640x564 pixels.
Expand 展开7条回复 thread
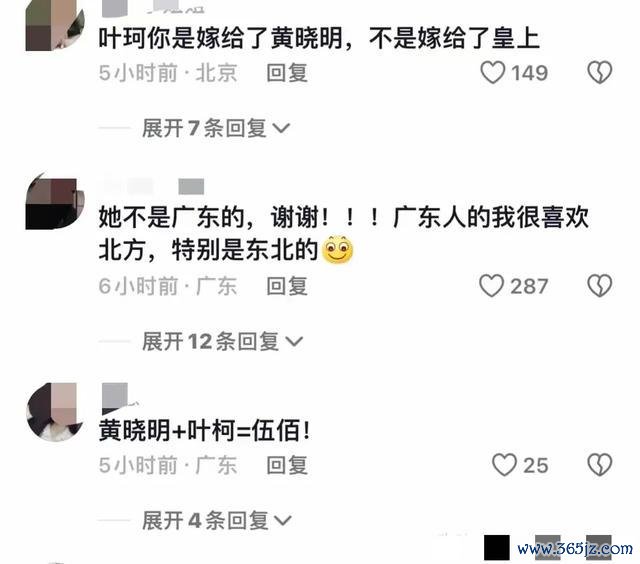216,128
